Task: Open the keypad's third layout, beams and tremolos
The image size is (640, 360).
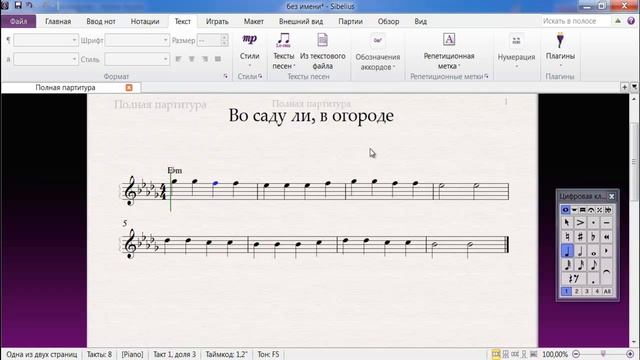Action: coord(582,210)
